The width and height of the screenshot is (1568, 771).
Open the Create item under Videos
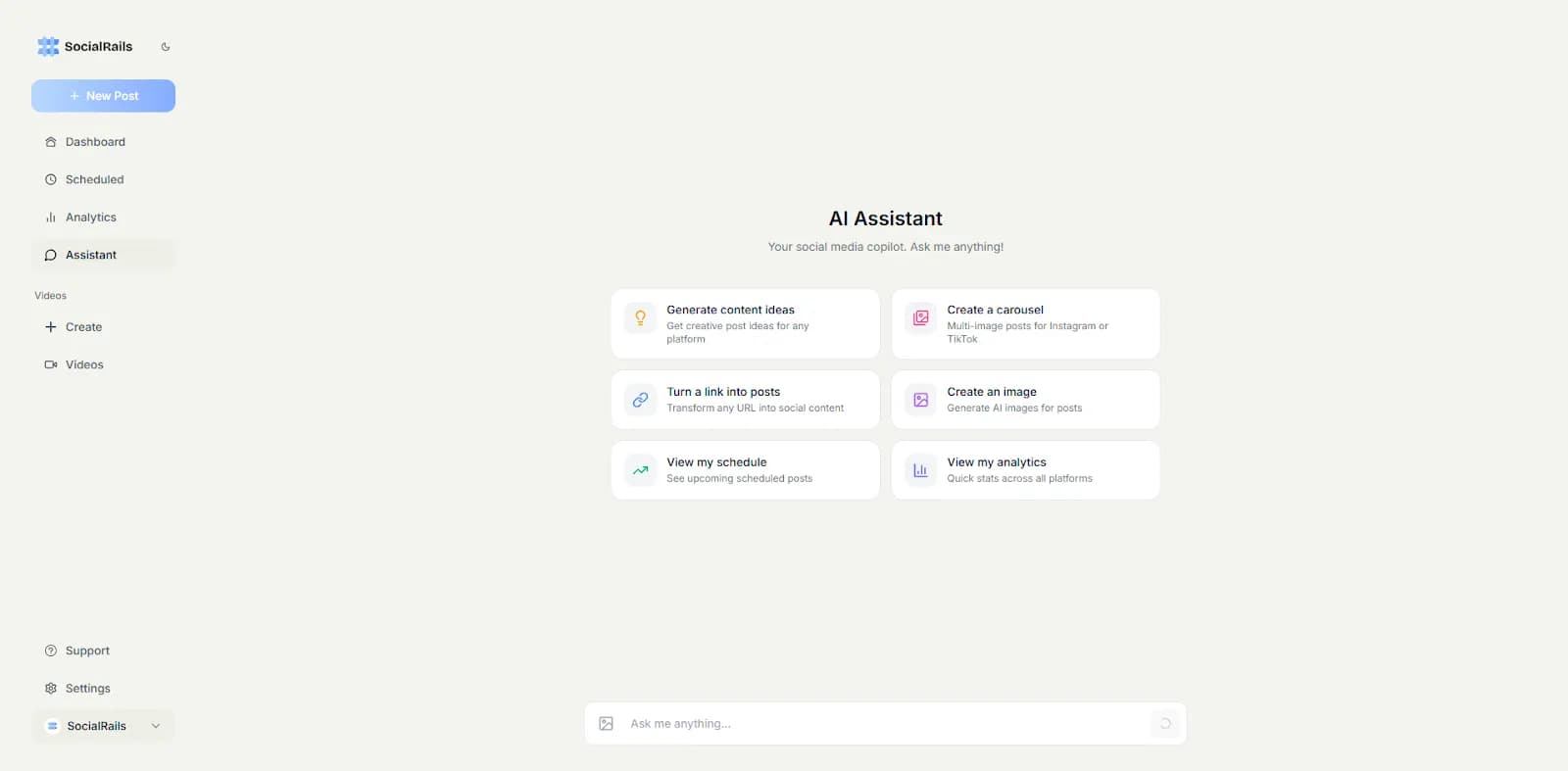pyautogui.click(x=83, y=326)
